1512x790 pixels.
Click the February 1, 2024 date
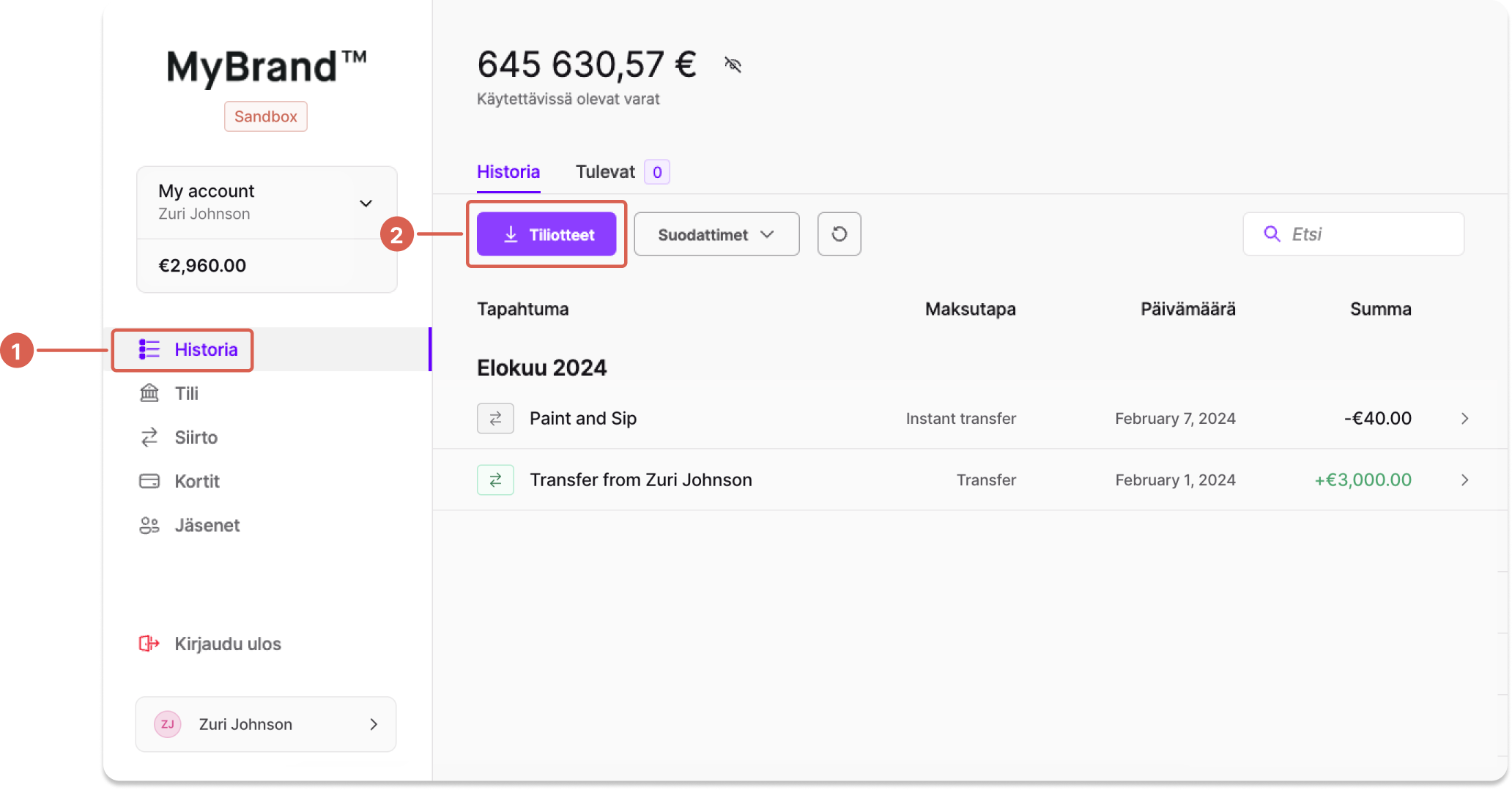click(x=1175, y=480)
